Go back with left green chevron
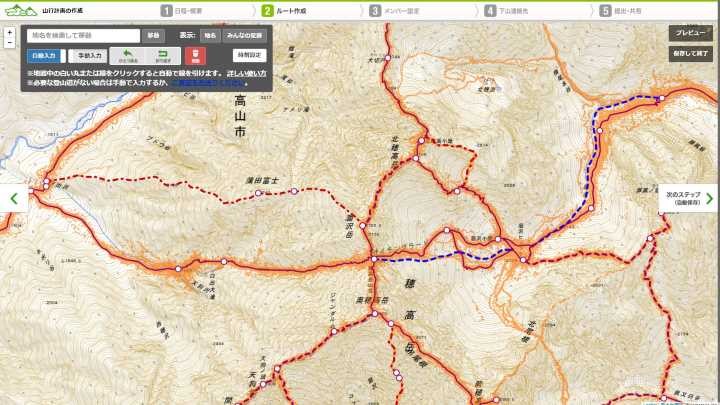This screenshot has height=405, width=720. coord(14,198)
